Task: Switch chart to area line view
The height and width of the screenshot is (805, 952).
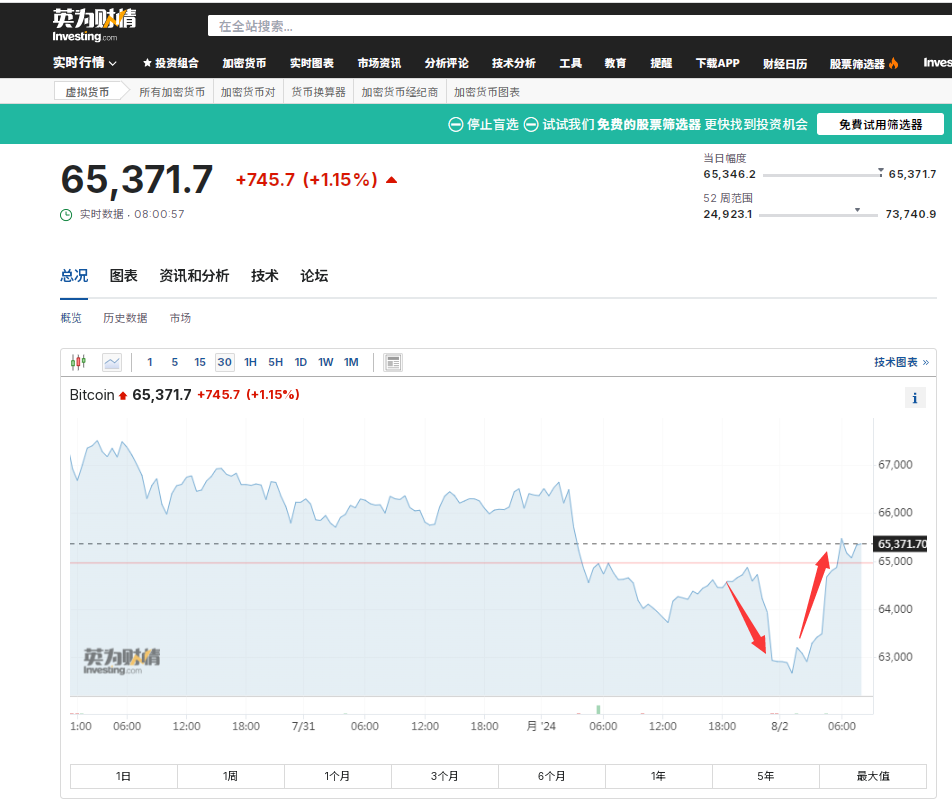Action: pyautogui.click(x=111, y=362)
